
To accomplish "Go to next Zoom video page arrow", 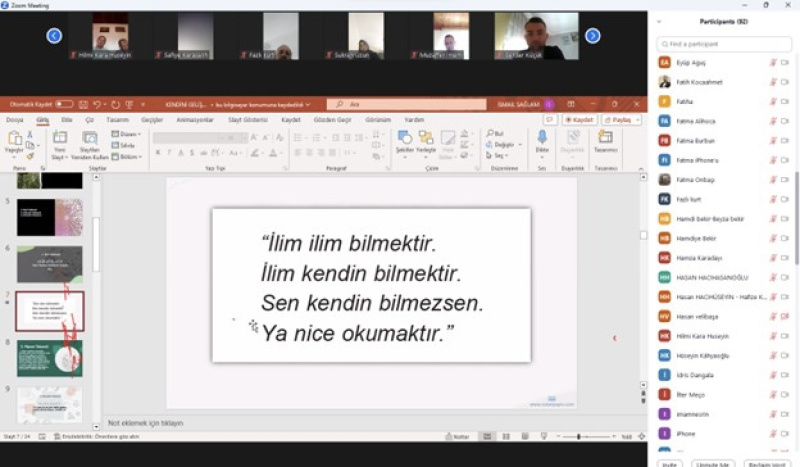I will click(x=592, y=36).
